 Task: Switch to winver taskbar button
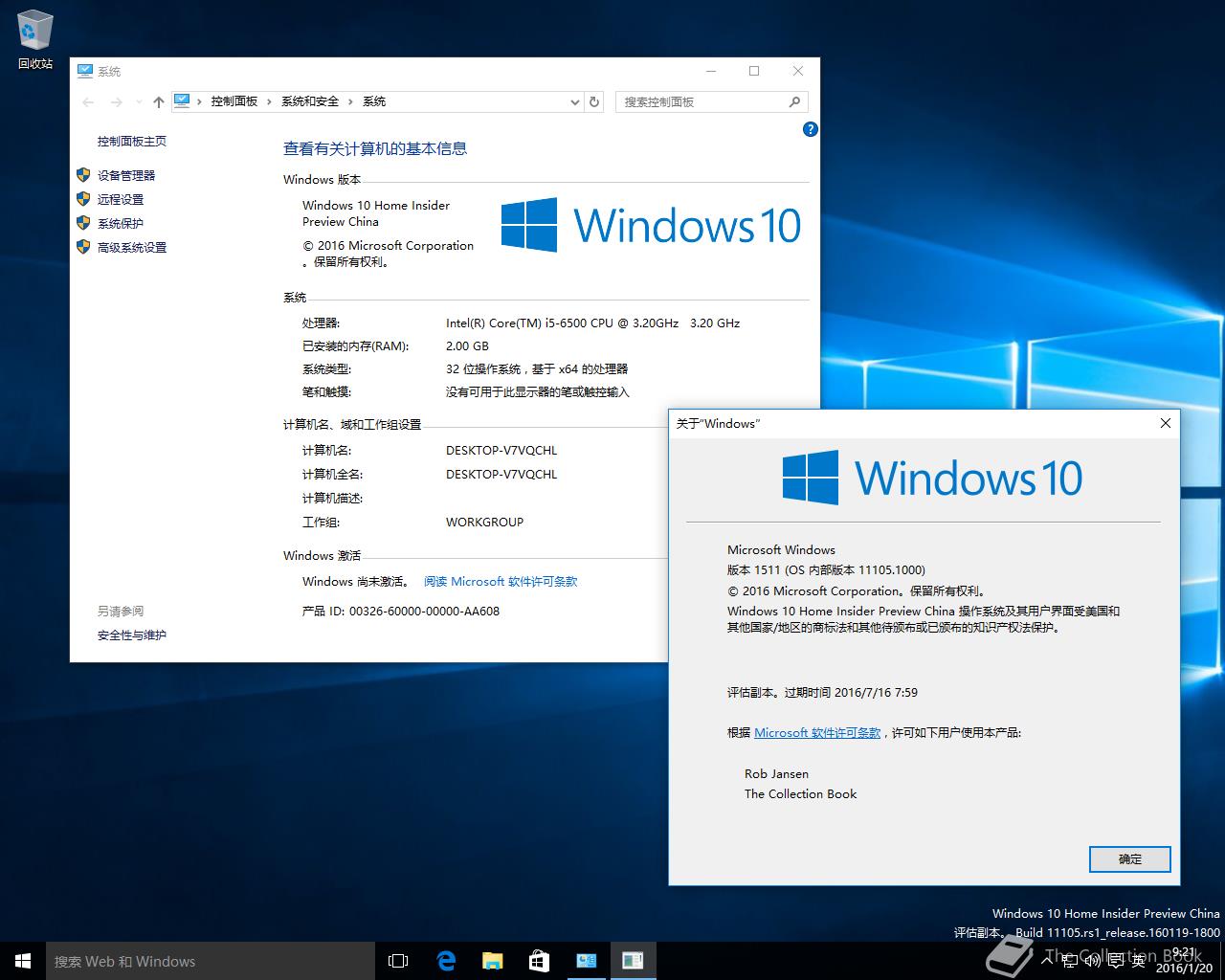pyautogui.click(x=633, y=961)
